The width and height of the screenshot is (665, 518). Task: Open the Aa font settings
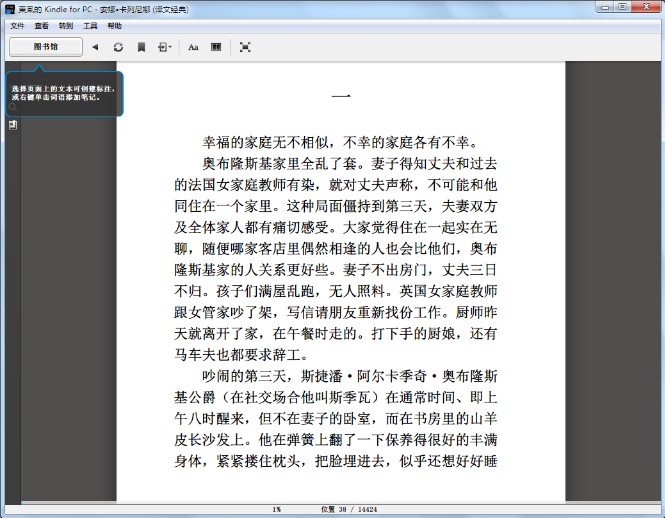193,47
